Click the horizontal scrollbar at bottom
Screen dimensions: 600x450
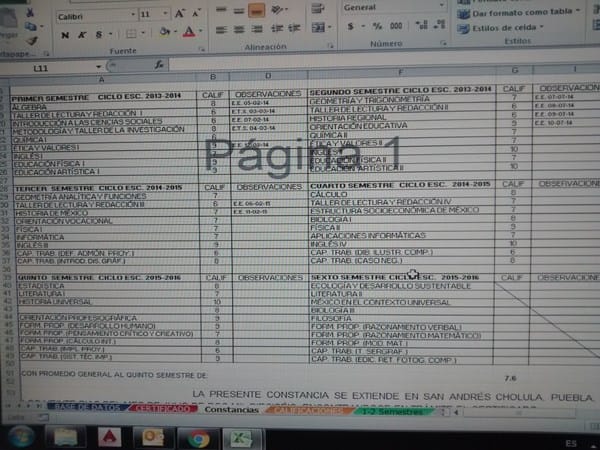pos(518,413)
